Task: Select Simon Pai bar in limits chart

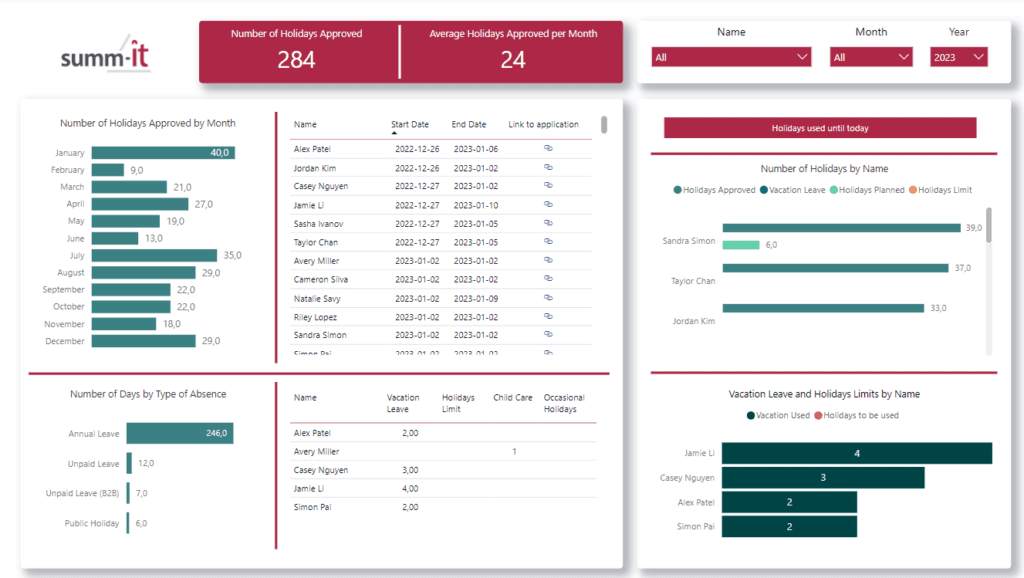Action: point(789,526)
